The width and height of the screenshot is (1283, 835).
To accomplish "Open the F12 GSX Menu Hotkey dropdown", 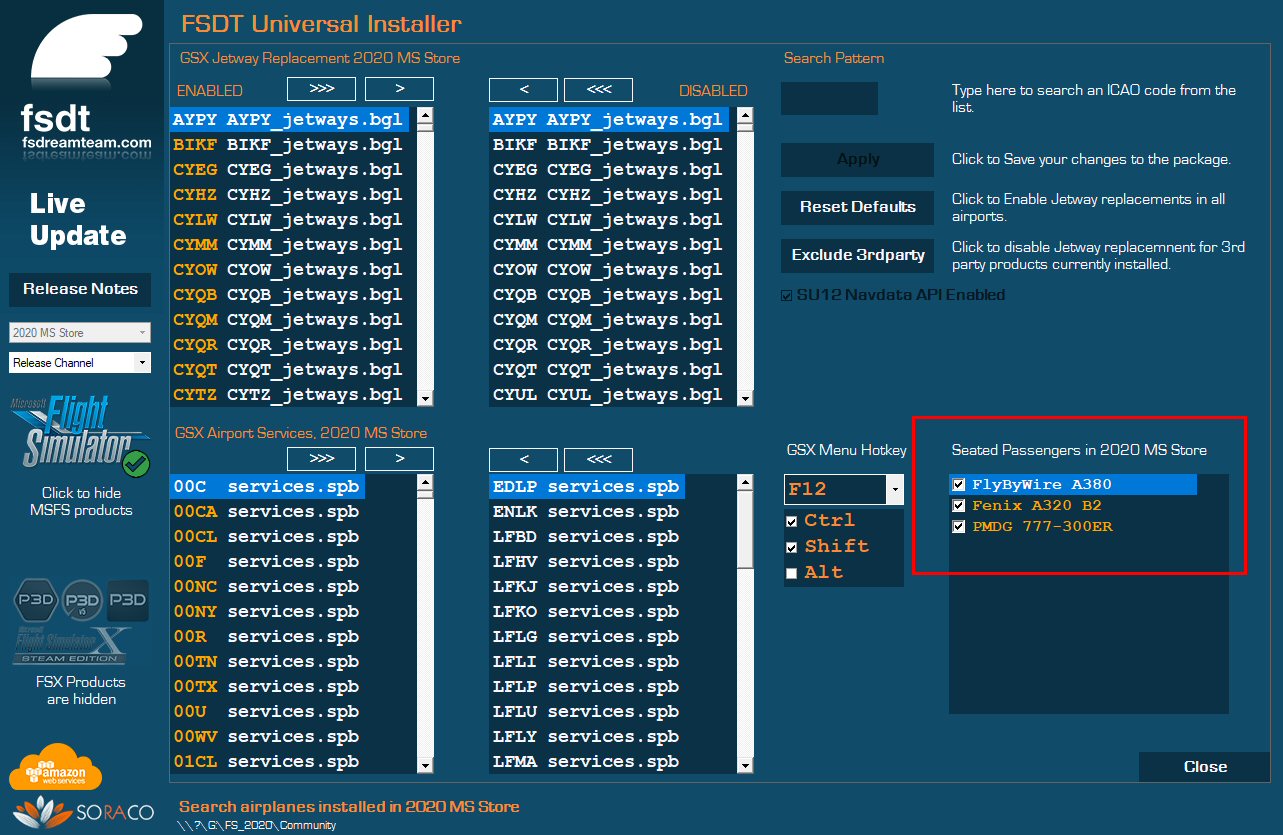I will point(894,489).
